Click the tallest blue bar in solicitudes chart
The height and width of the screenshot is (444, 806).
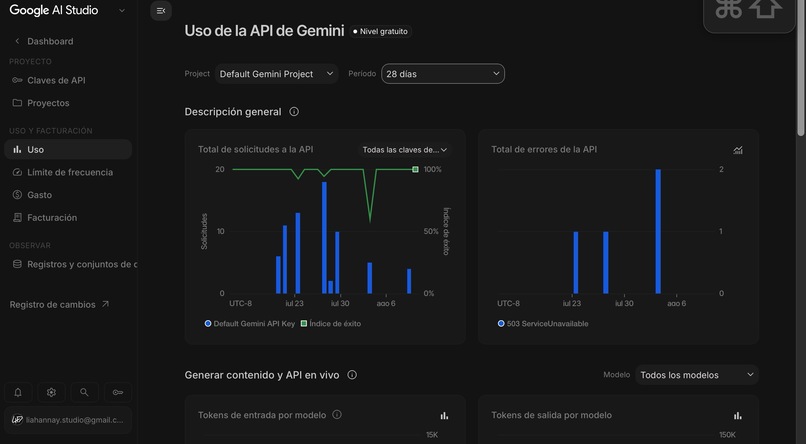[x=324, y=237]
